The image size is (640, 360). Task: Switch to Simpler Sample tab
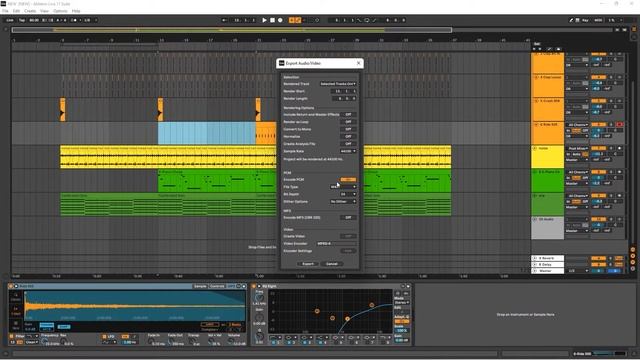tap(200, 286)
